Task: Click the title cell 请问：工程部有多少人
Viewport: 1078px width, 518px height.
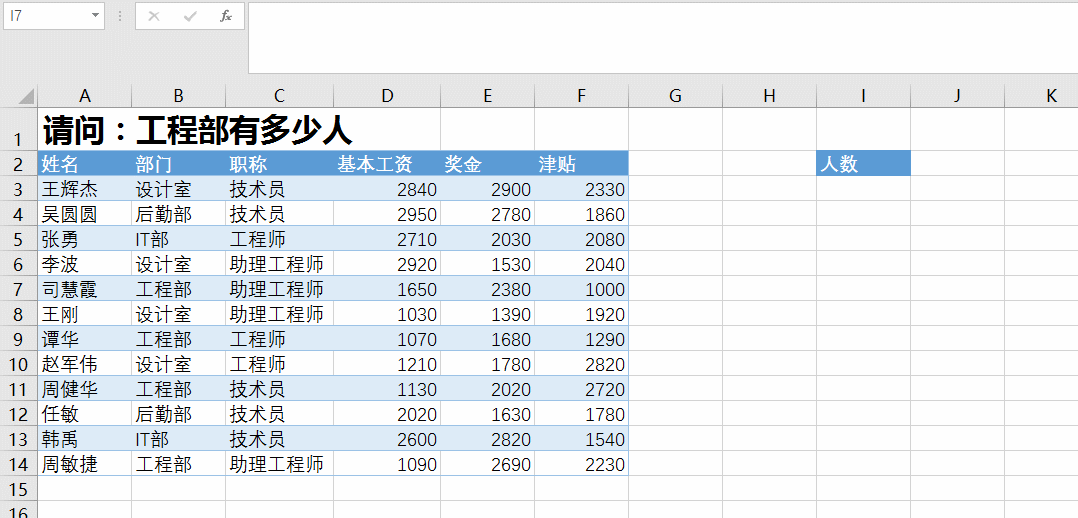Action: coord(197,130)
